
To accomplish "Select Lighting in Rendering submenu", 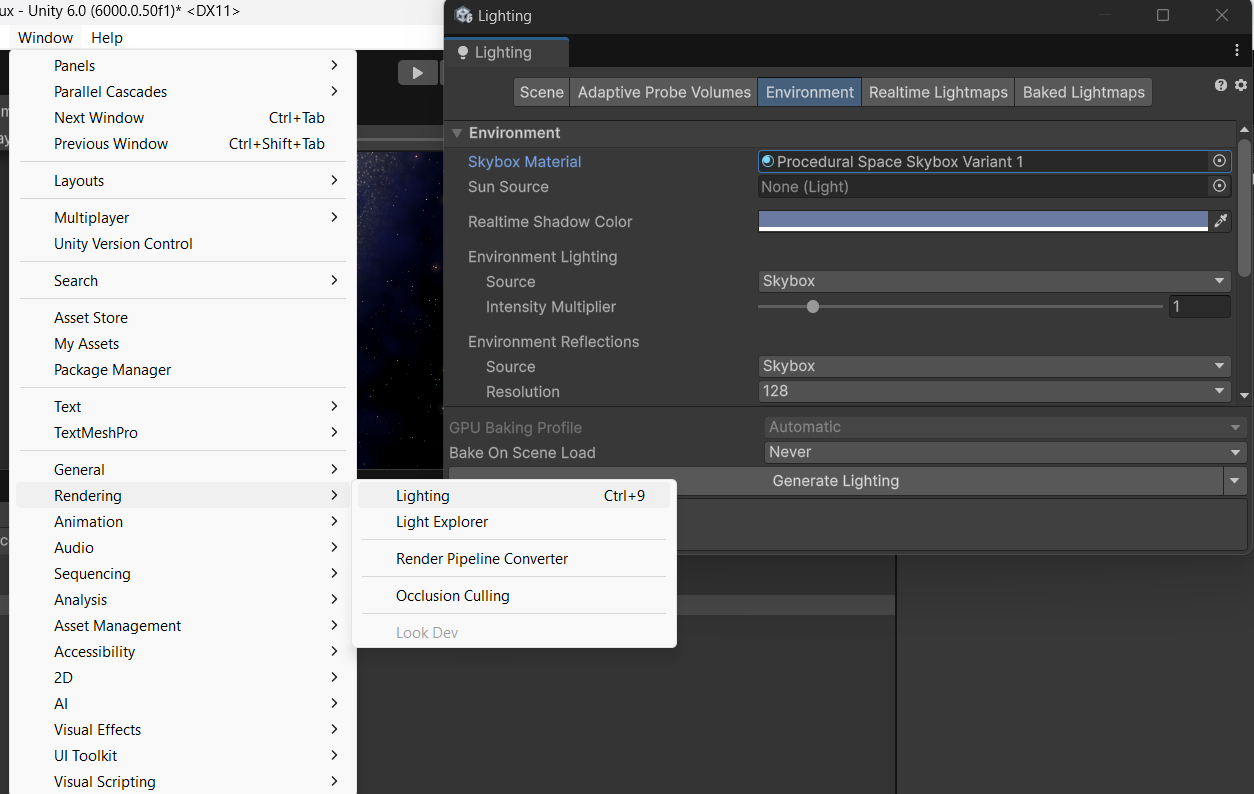I will [x=515, y=496].
